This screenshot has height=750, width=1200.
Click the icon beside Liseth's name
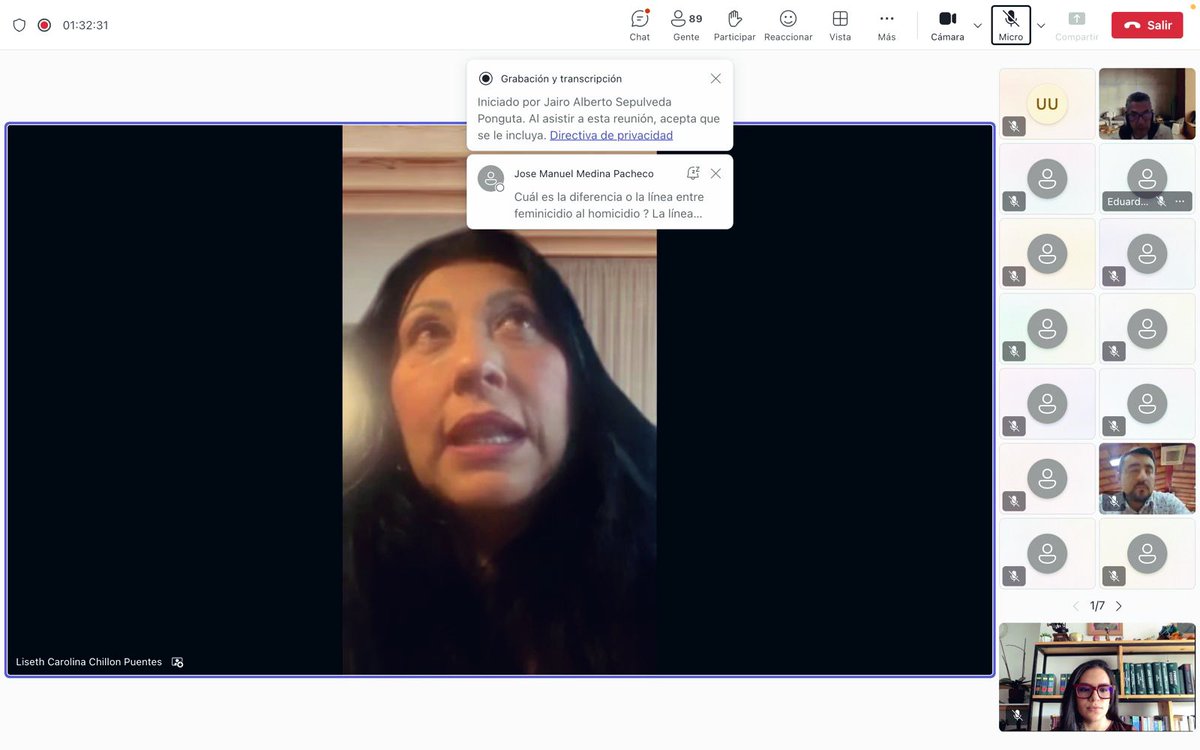point(177,662)
